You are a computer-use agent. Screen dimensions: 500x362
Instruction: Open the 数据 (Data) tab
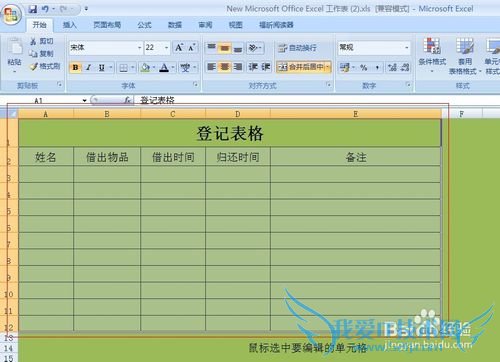pos(175,25)
